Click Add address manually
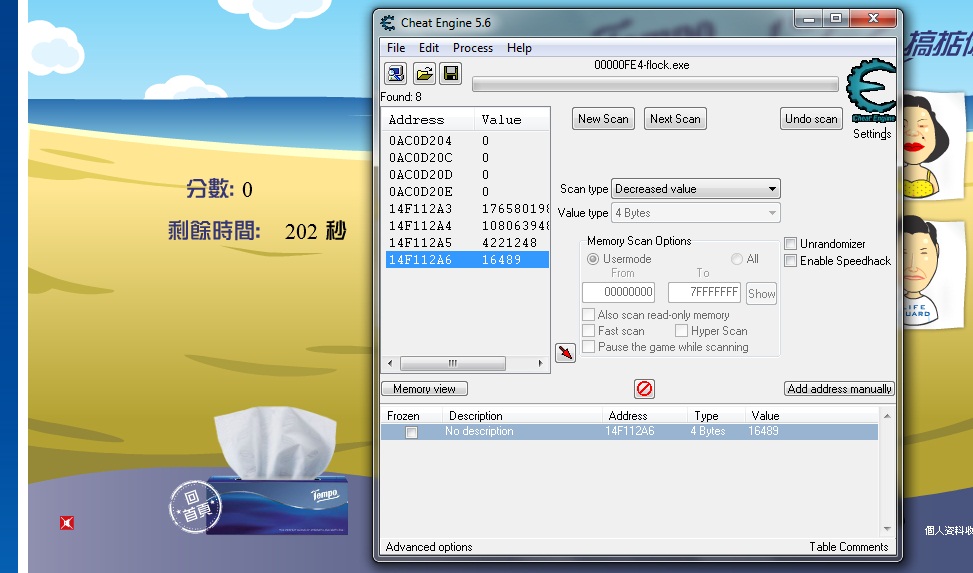The image size is (973, 573). point(840,389)
